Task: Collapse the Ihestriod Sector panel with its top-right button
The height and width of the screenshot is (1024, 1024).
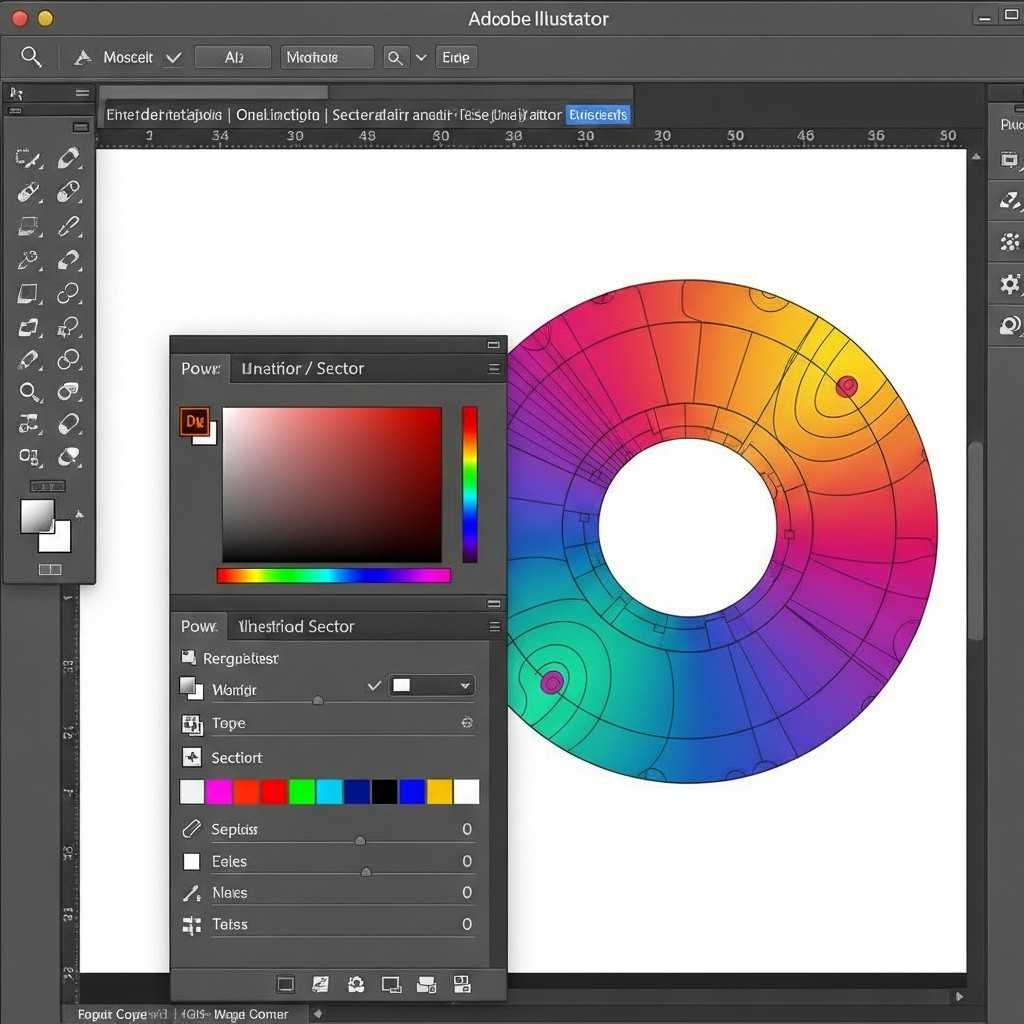Action: click(x=494, y=603)
